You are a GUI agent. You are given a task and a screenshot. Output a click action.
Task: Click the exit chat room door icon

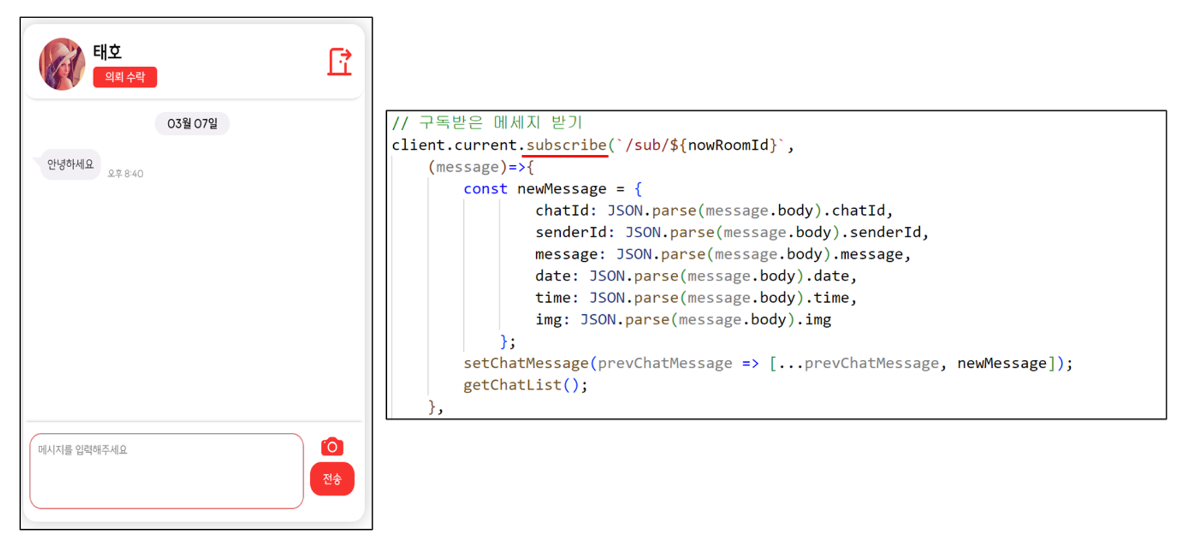[340, 62]
